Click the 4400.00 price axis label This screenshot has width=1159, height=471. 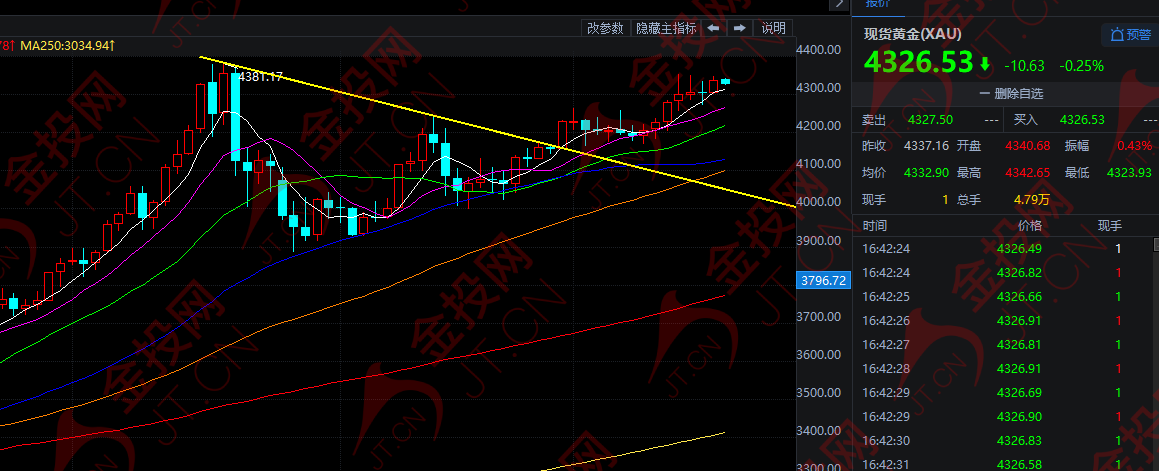(819, 50)
